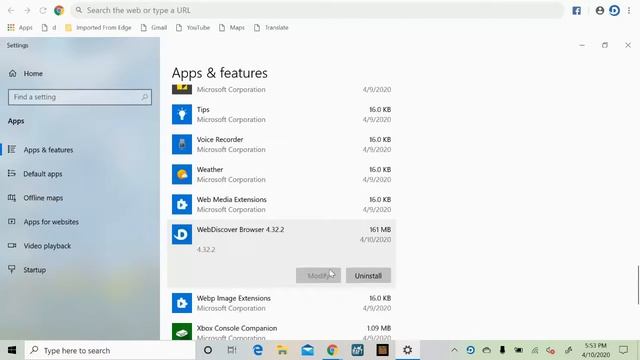Viewport: 640px width, 360px height.
Task: Focus the Find a setting box
Action: 80,97
